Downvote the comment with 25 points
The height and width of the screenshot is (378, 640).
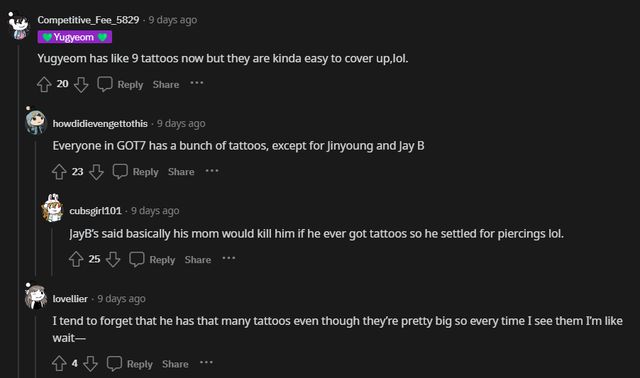point(113,259)
